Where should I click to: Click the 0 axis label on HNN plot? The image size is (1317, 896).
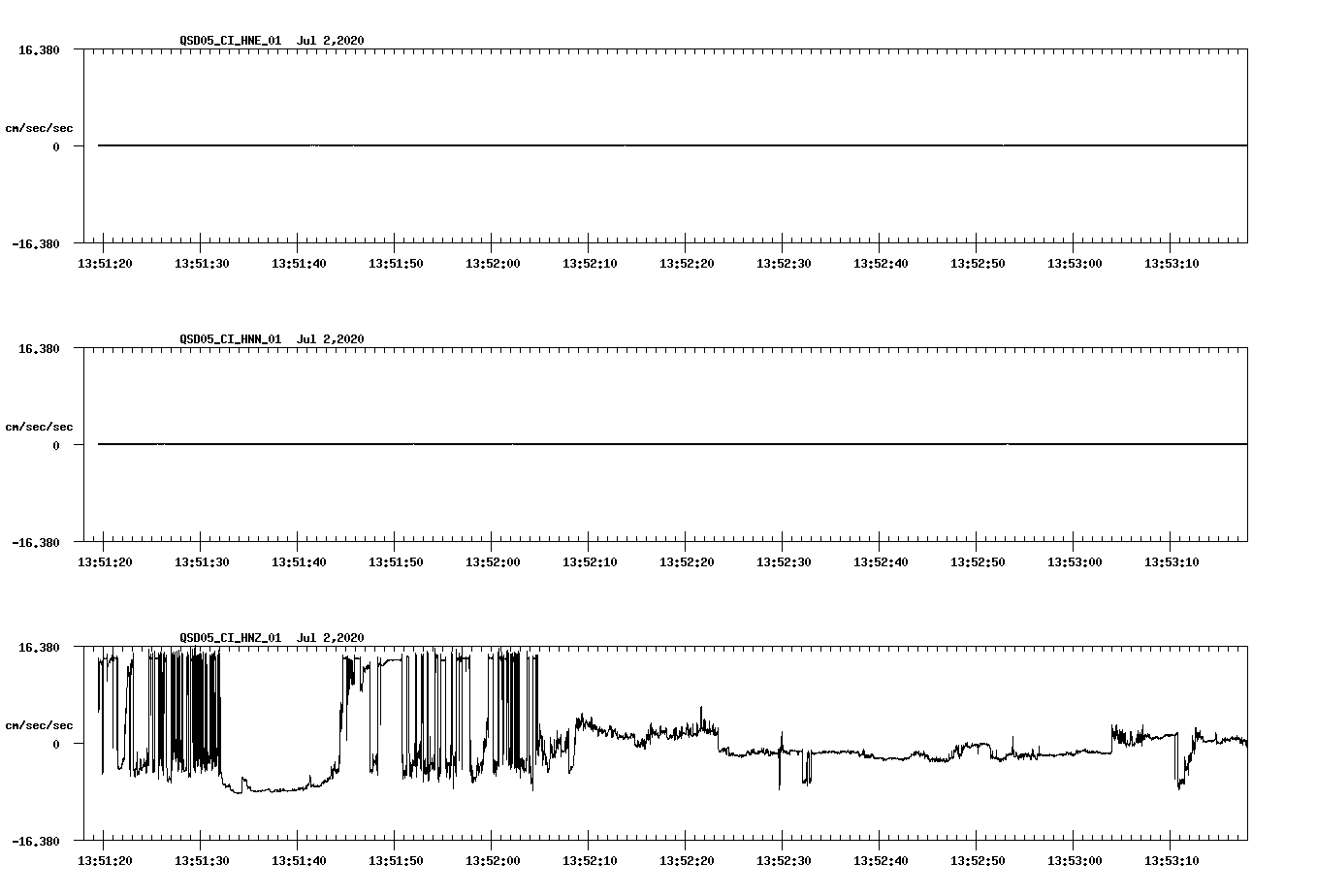point(56,446)
